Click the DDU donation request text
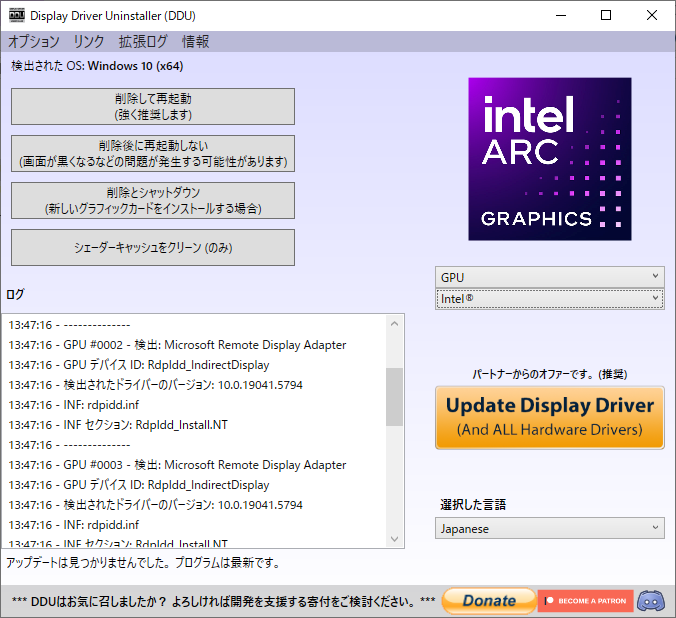Image resolution: width=676 pixels, height=618 pixels. point(223,601)
